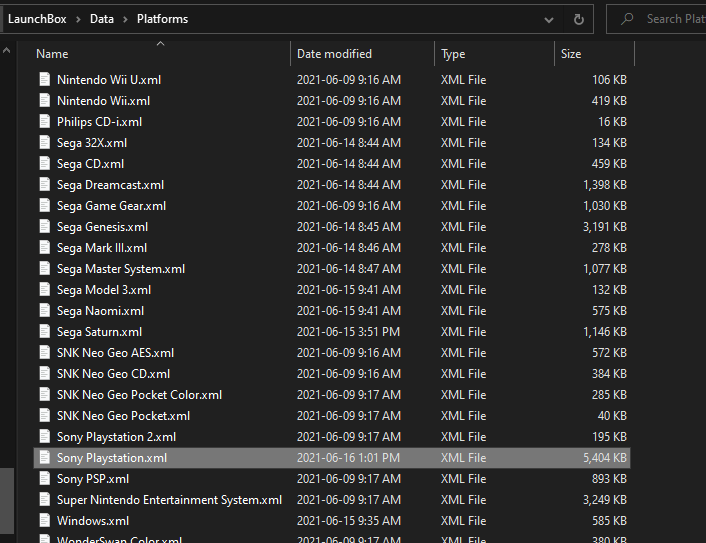This screenshot has height=543, width=706.
Task: Click the Sega Naomi.xml file icon
Action: coord(45,311)
